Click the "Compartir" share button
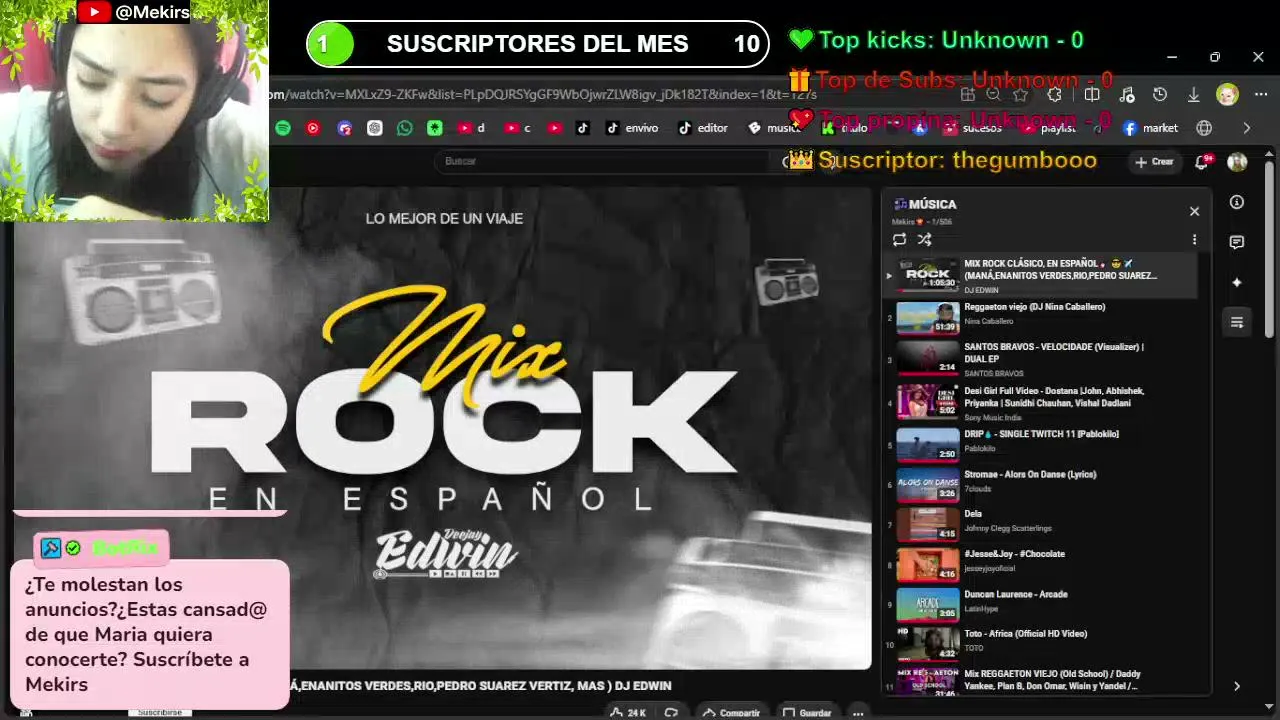The image size is (1280, 720). (x=731, y=713)
